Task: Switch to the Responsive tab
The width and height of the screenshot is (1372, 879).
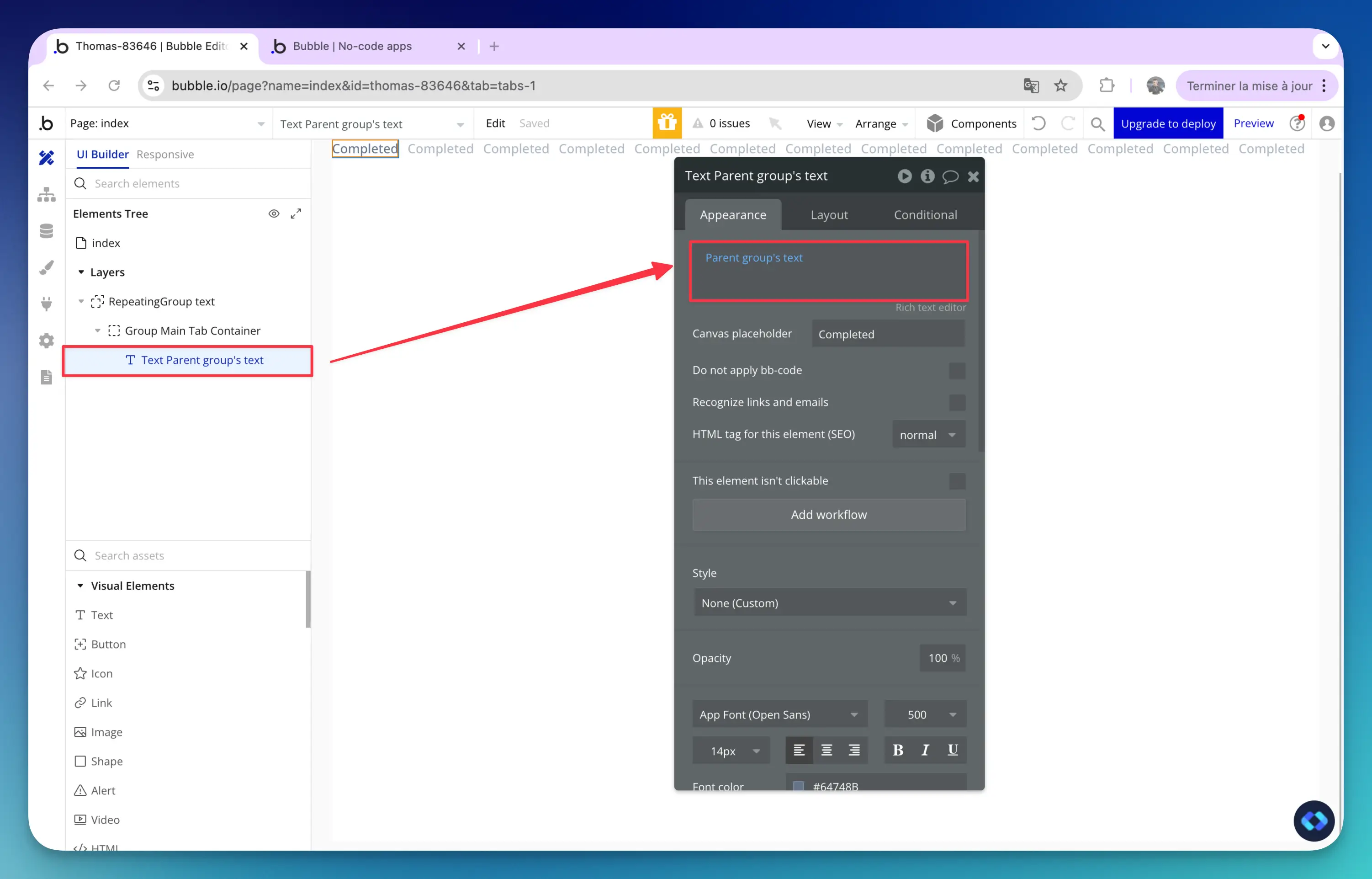Action: point(165,154)
